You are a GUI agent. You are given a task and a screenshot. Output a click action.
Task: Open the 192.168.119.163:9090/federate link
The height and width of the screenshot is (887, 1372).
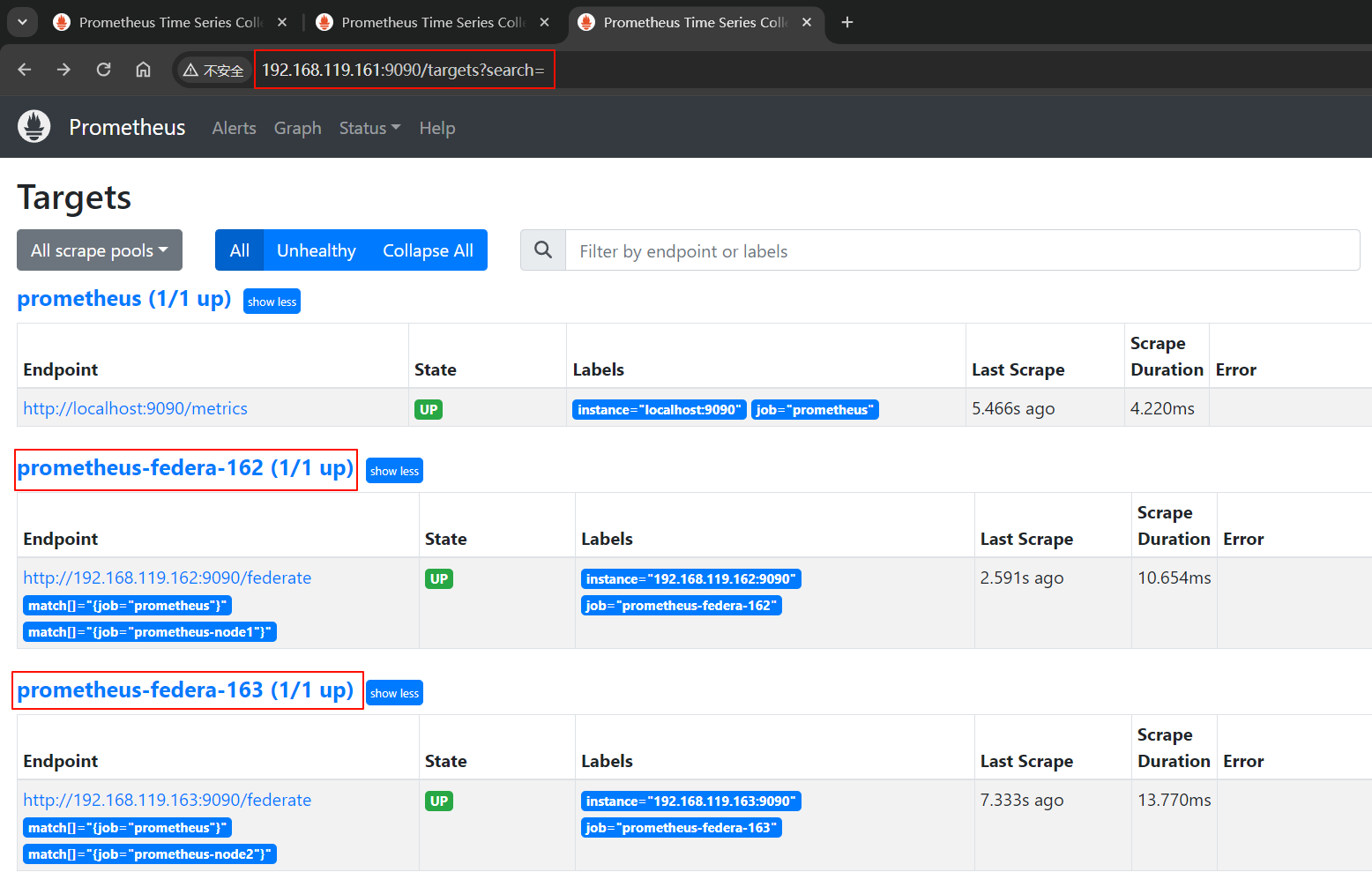(x=167, y=800)
